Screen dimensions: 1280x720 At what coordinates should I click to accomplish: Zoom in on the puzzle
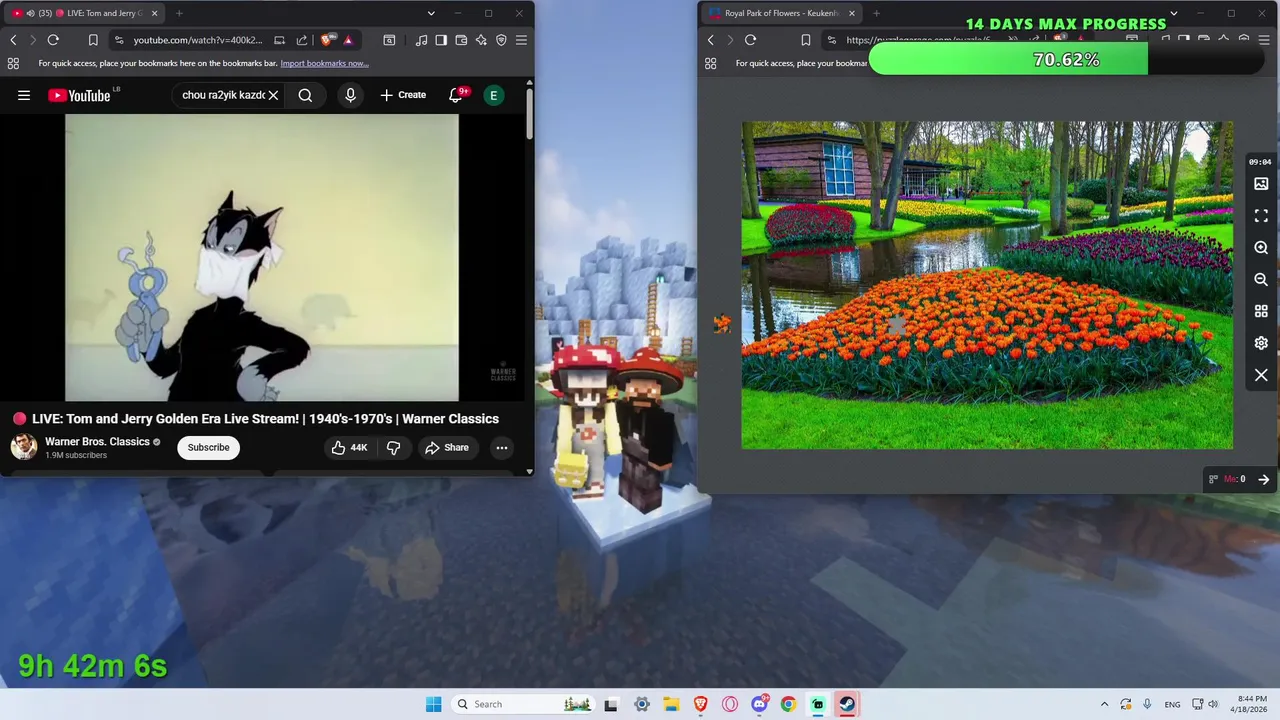pyautogui.click(x=1261, y=248)
